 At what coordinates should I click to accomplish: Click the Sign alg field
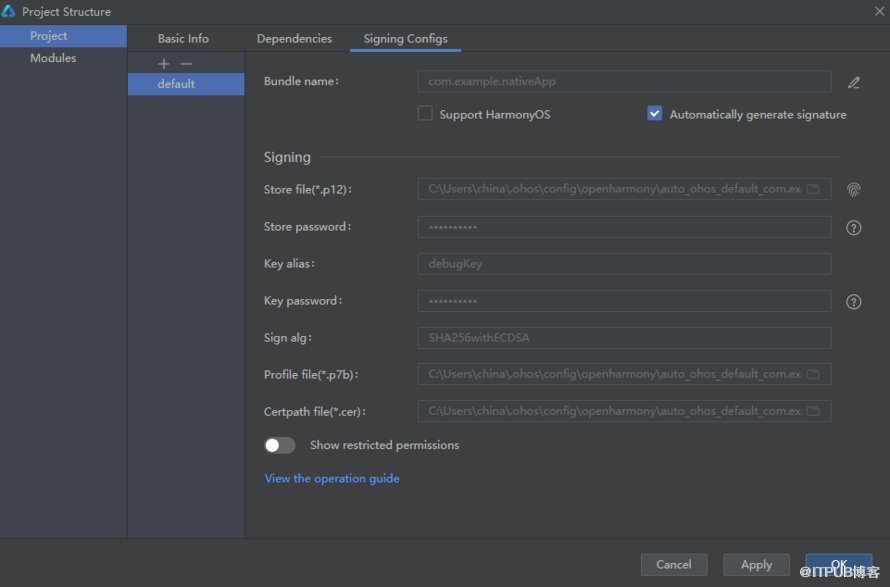click(624, 338)
